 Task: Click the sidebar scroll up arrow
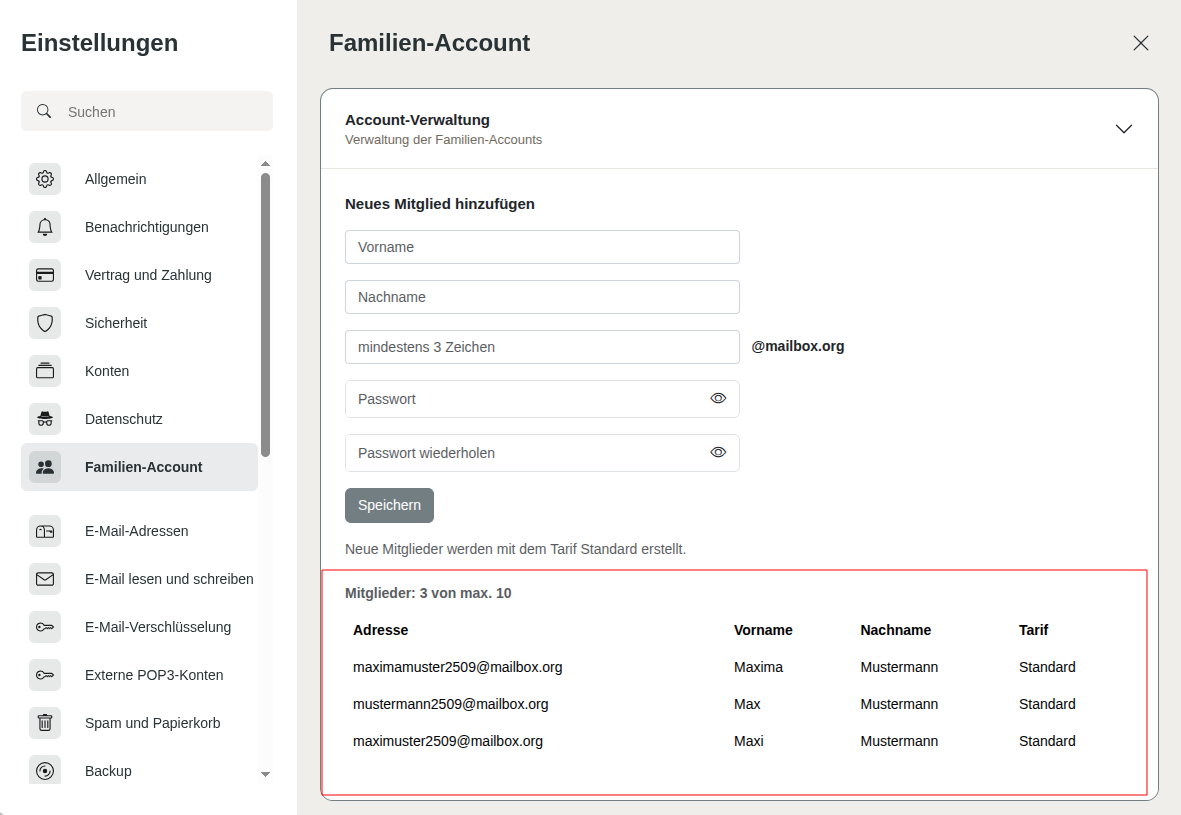[265, 164]
